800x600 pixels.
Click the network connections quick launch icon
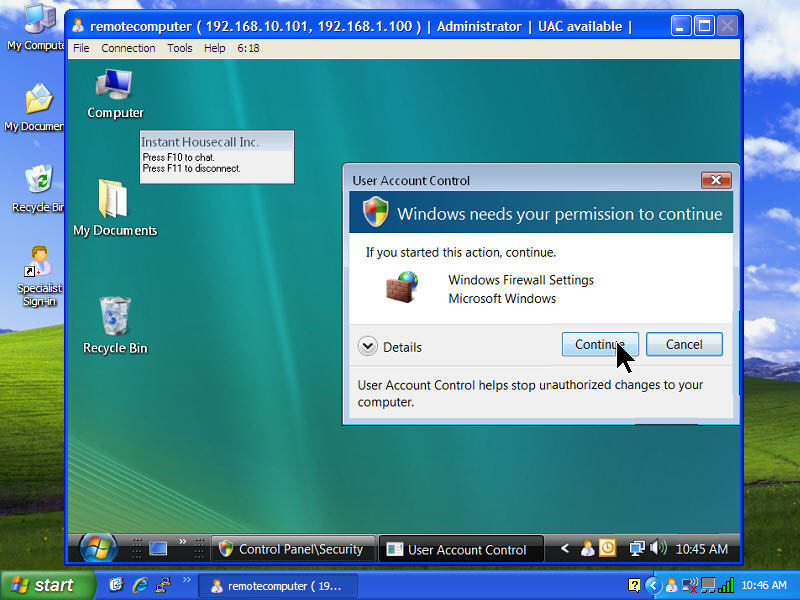pos(163,585)
